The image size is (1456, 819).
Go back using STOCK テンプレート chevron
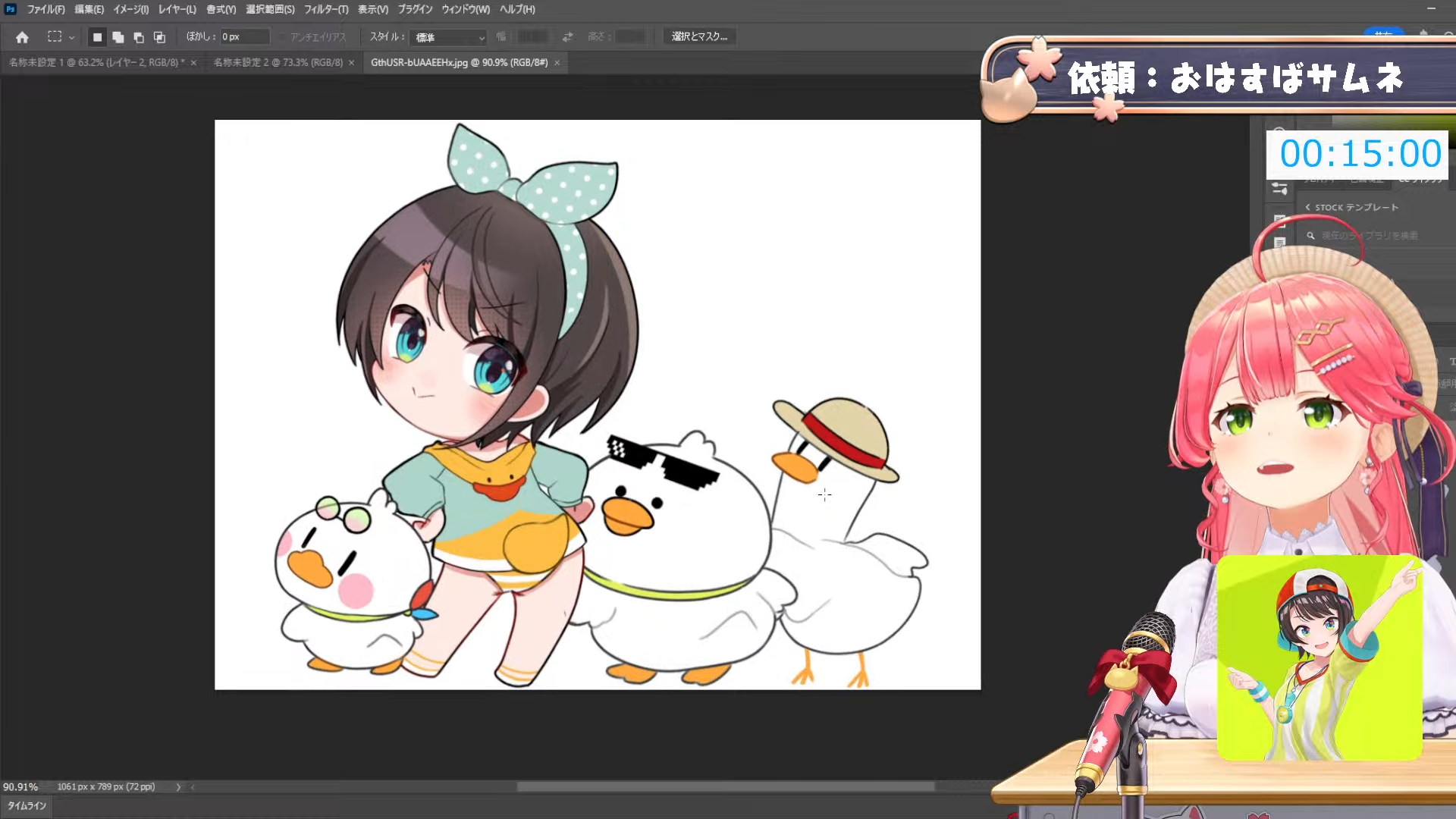[1307, 207]
